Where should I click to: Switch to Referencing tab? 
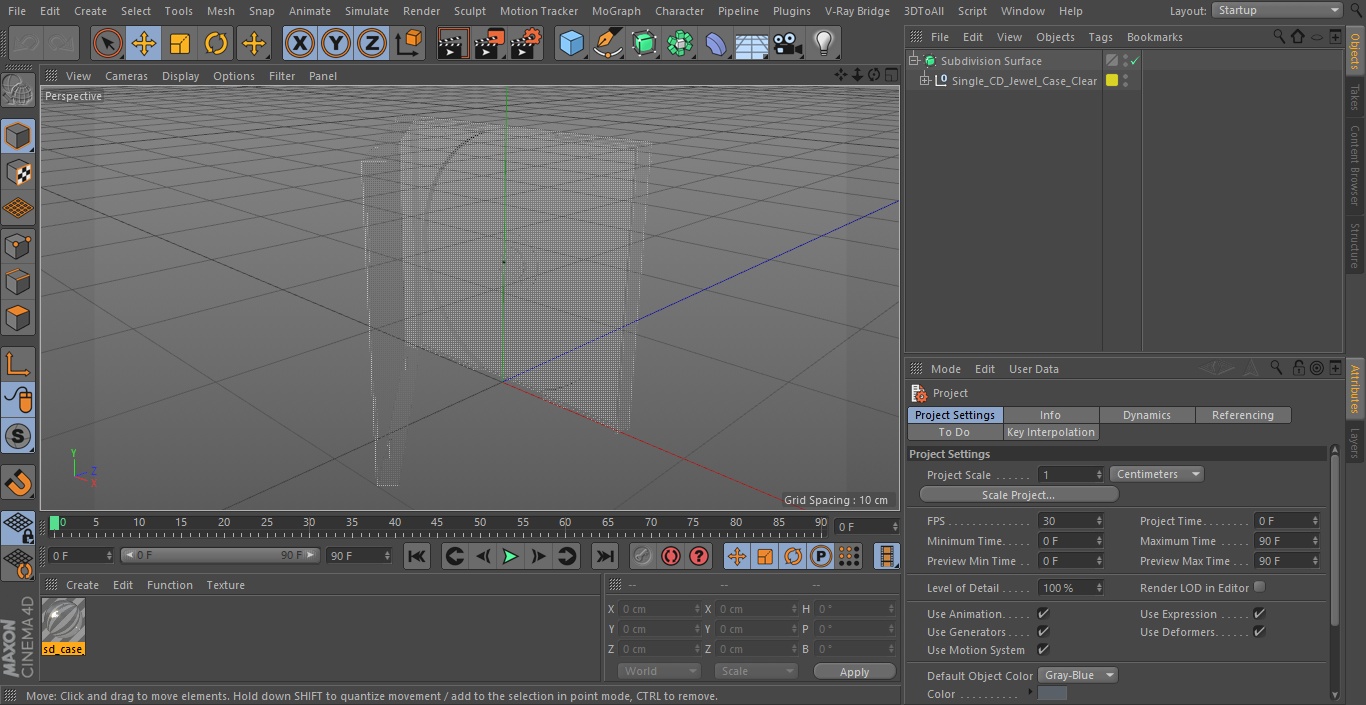click(x=1243, y=415)
